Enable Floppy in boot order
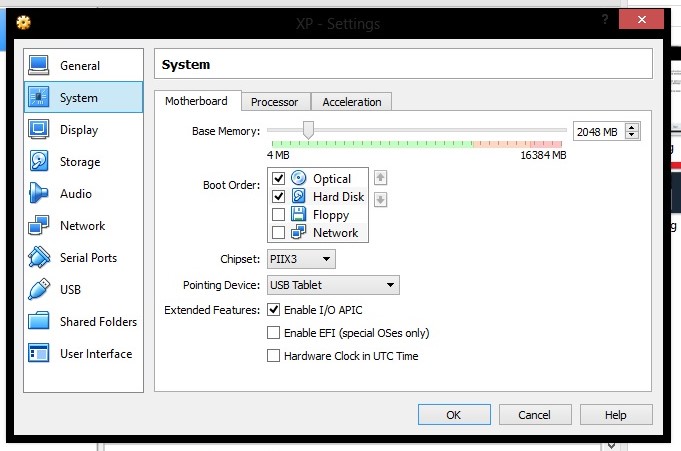Screen dimensions: 681x451 [278, 215]
